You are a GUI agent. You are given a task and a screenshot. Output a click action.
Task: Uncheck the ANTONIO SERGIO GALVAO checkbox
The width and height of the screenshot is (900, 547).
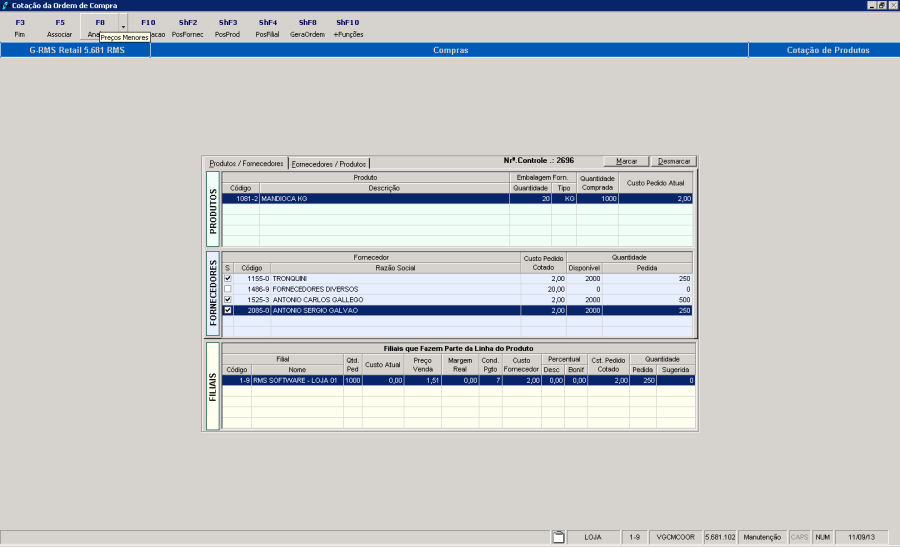coord(228,310)
